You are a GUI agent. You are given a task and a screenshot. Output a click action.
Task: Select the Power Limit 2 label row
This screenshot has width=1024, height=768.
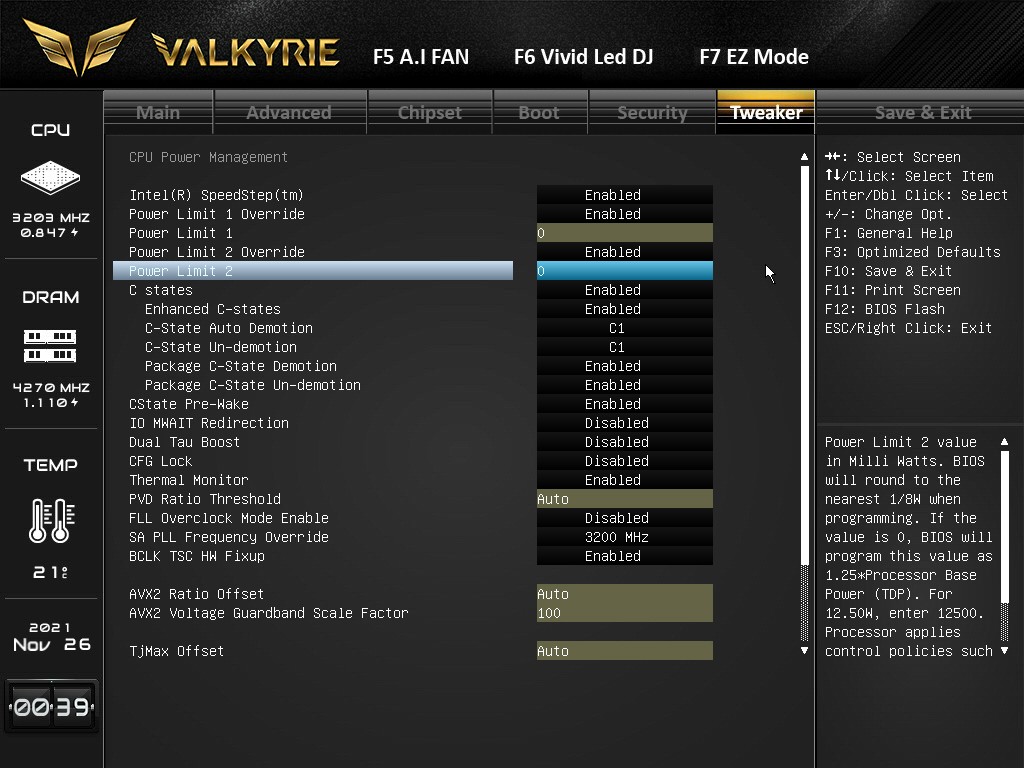pos(313,270)
